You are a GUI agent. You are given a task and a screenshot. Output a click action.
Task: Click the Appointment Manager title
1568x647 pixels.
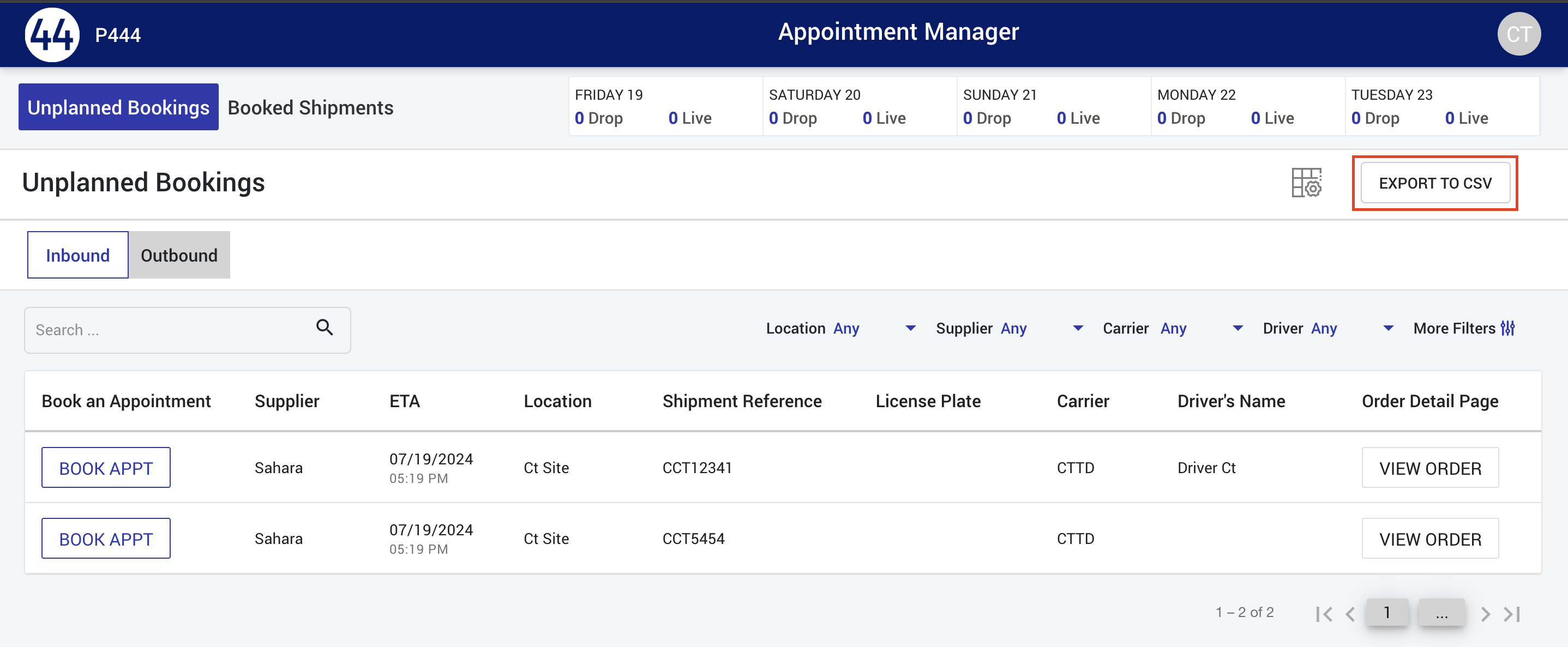click(x=898, y=32)
